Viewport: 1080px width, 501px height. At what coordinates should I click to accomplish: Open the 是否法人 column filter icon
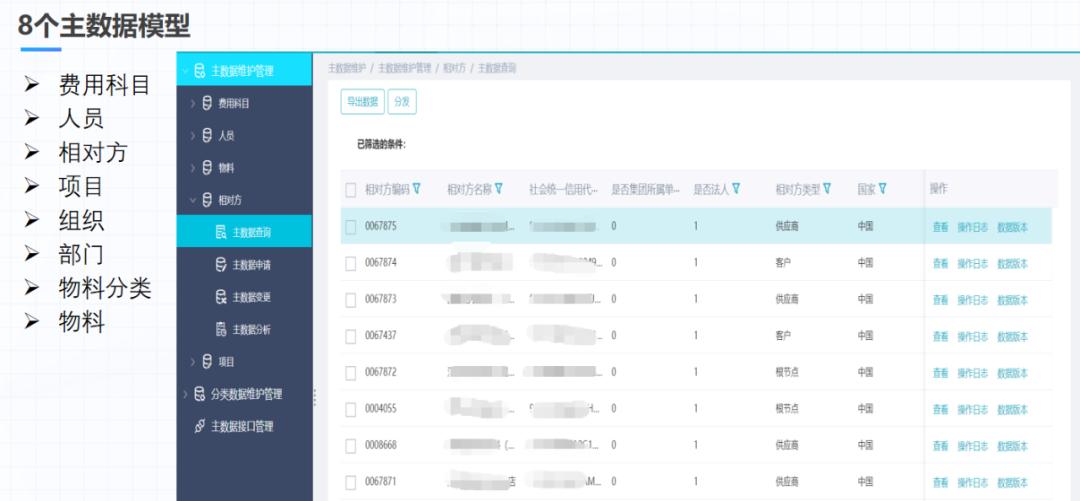click(x=736, y=189)
